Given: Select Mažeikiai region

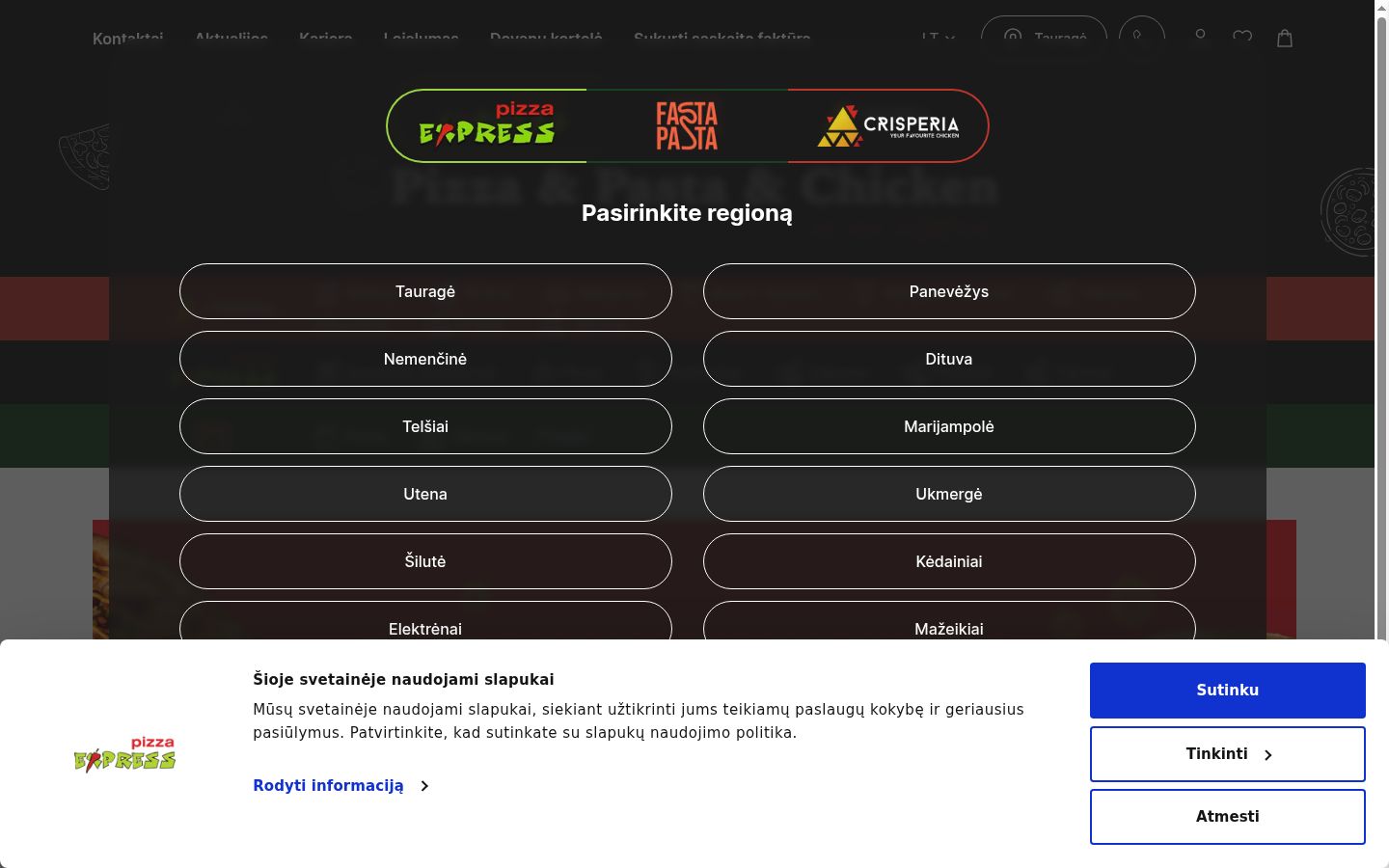Looking at the screenshot, I should [x=949, y=620].
